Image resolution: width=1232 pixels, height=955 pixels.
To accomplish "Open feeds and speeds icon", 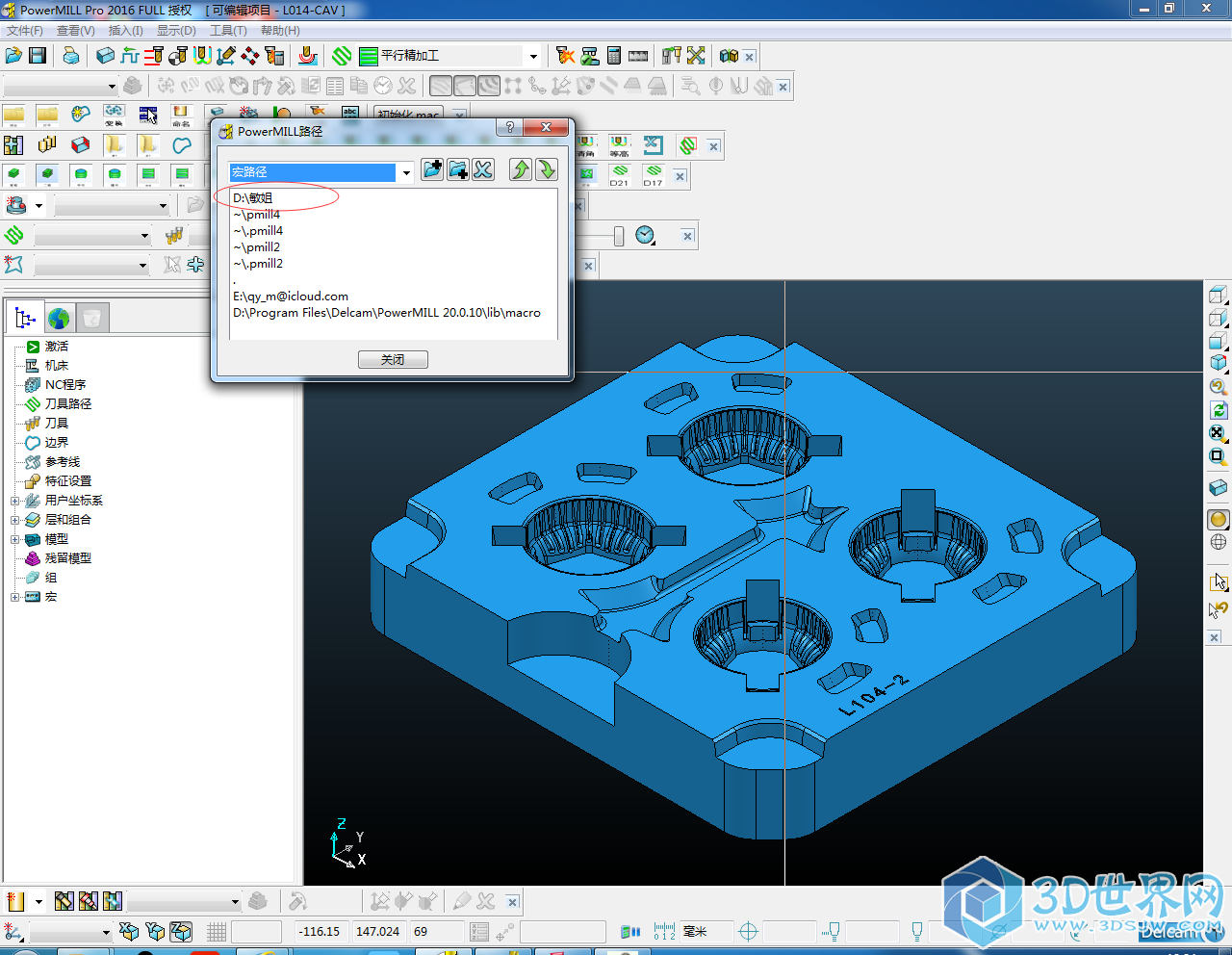I will (x=130, y=56).
